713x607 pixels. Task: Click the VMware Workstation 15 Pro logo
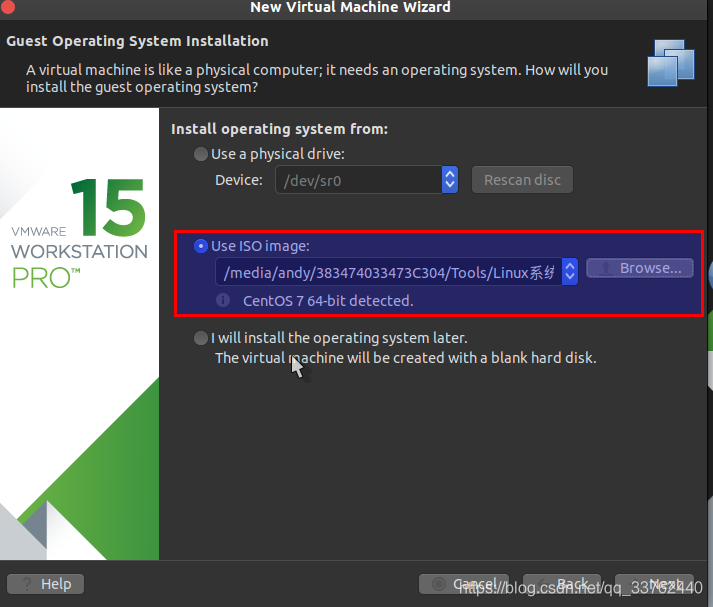[x=79, y=233]
